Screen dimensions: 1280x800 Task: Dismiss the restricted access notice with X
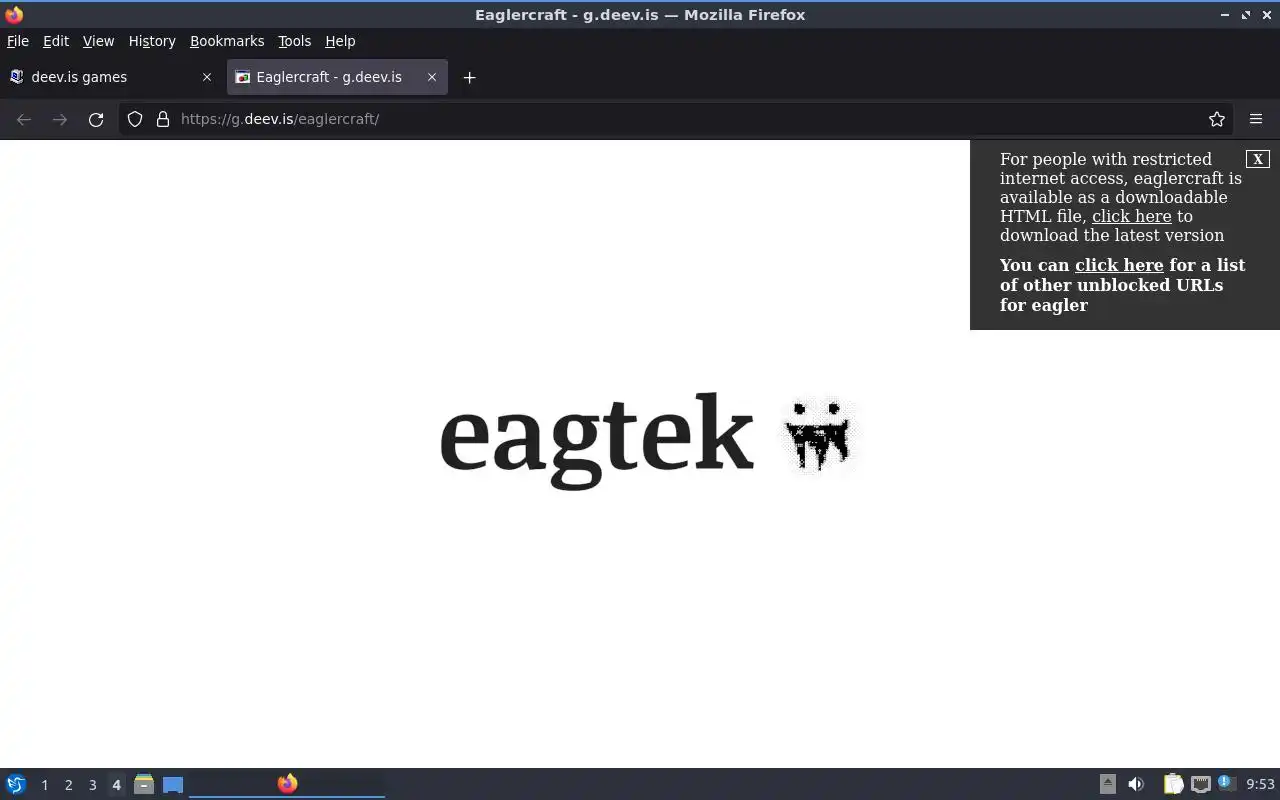(1258, 159)
